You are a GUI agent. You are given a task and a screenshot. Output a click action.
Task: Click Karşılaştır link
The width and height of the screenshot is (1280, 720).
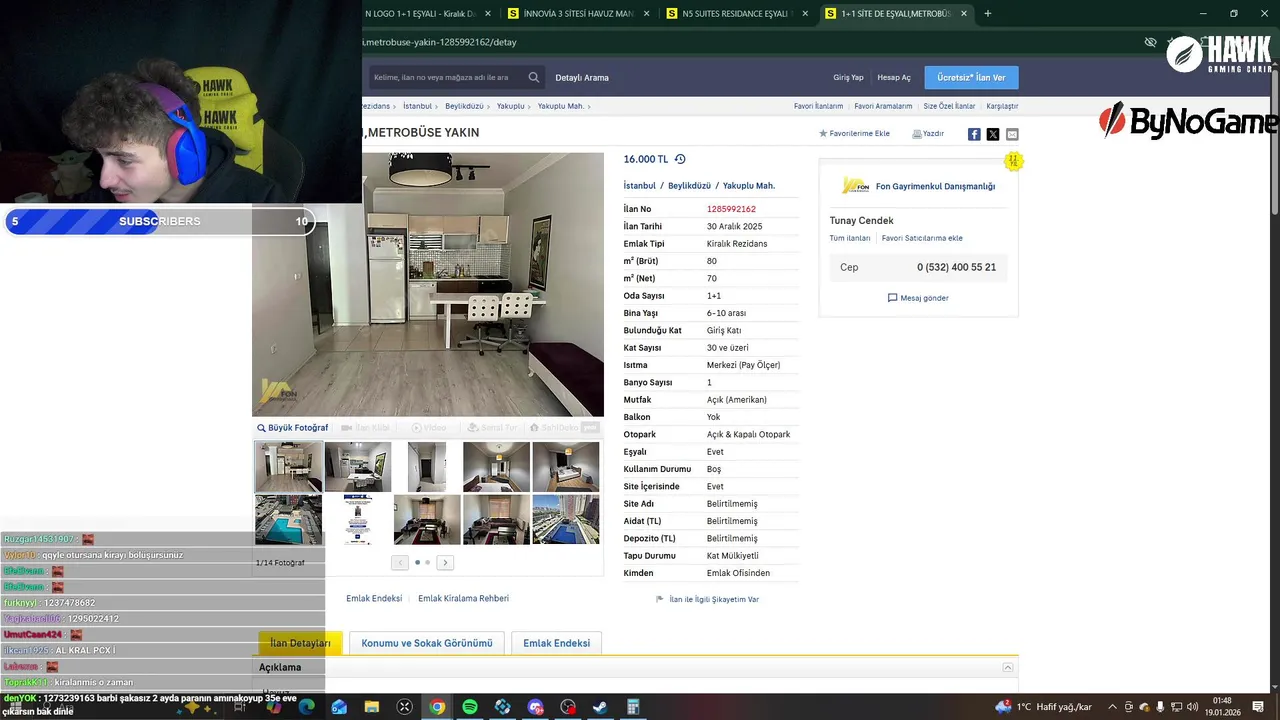1002,106
